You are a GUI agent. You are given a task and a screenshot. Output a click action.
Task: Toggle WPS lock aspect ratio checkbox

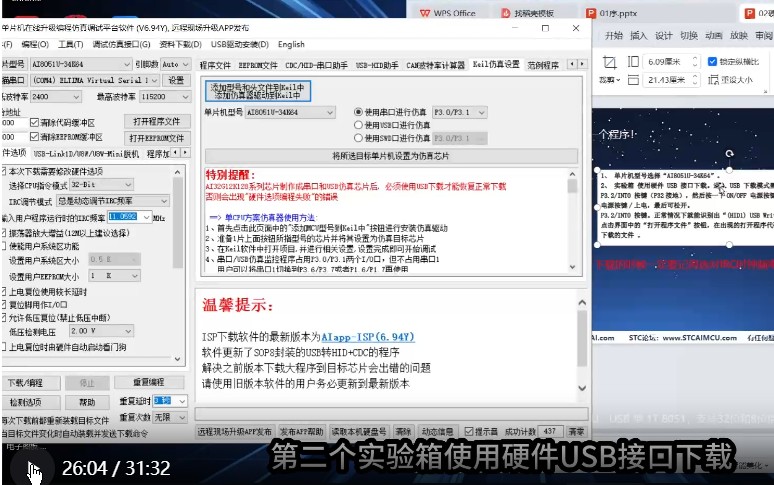[x=712, y=62]
